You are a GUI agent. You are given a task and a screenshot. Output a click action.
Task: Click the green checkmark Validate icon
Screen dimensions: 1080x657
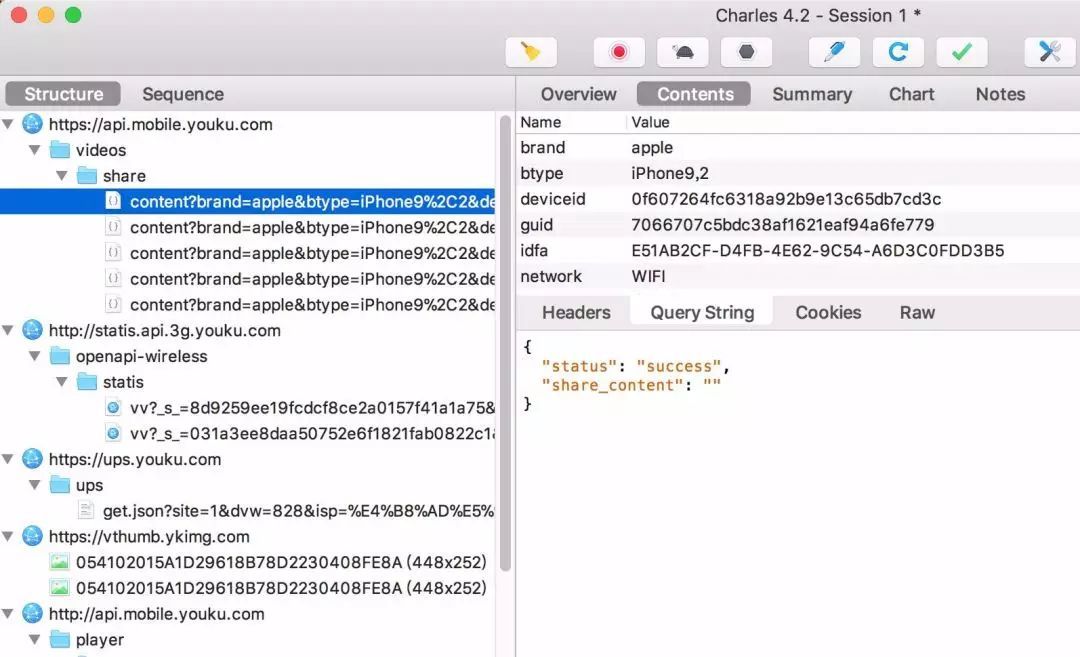[962, 52]
